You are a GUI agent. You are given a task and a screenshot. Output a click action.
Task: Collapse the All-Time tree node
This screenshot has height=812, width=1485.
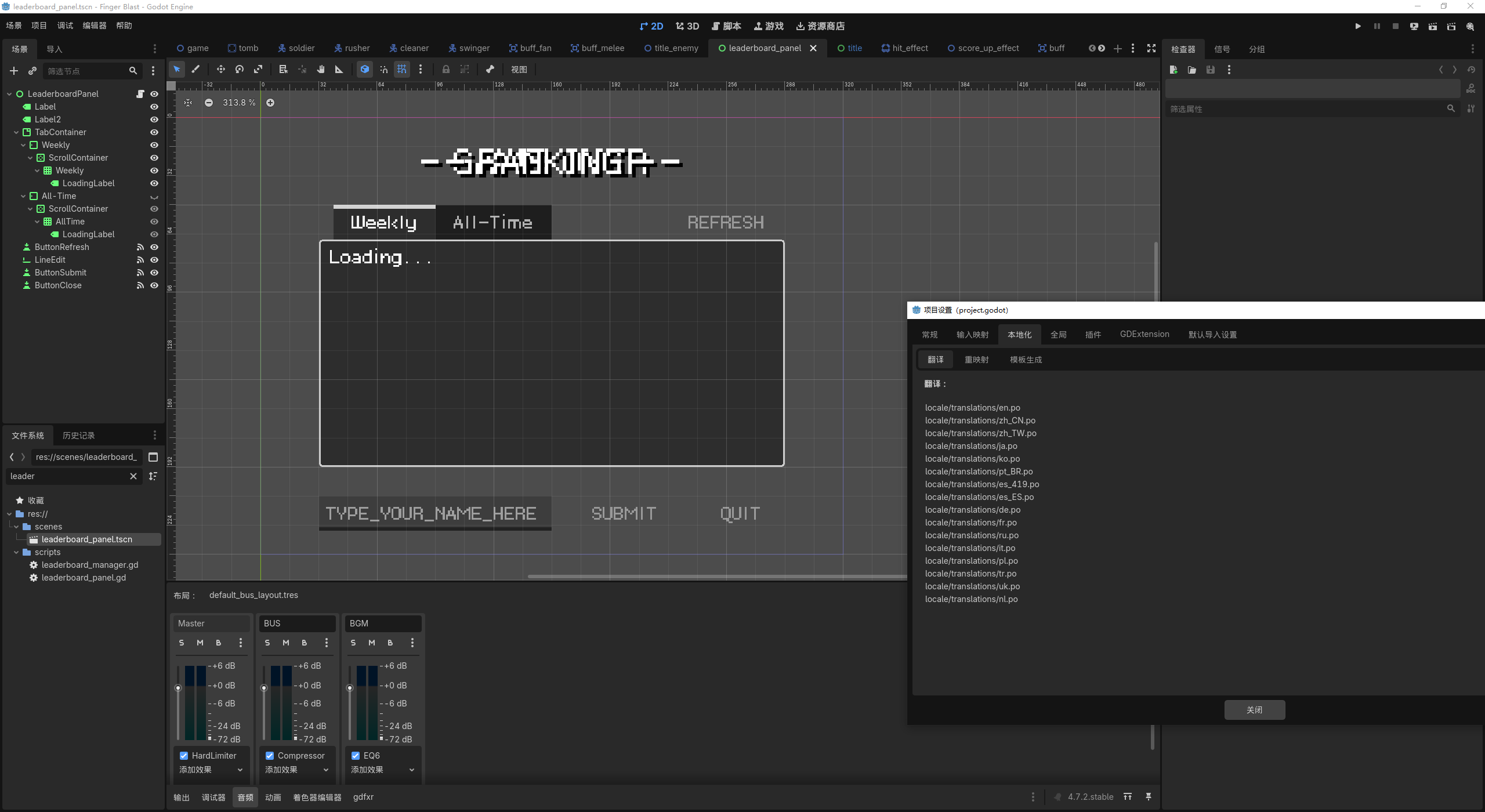pyautogui.click(x=23, y=196)
